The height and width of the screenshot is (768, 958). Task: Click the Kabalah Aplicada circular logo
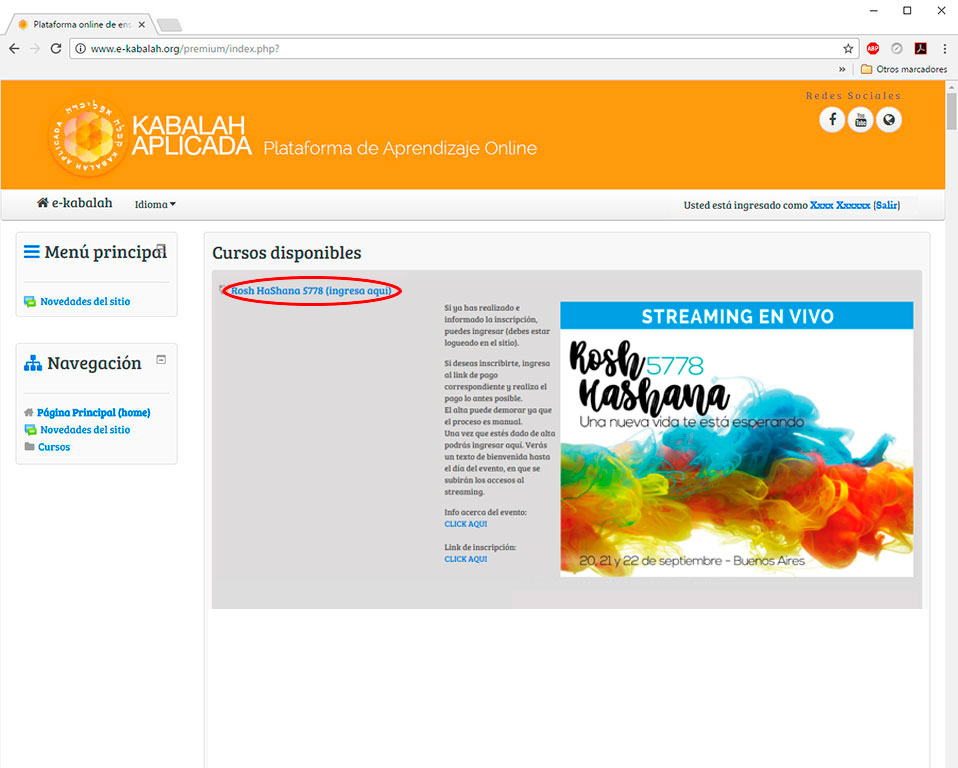(x=87, y=136)
